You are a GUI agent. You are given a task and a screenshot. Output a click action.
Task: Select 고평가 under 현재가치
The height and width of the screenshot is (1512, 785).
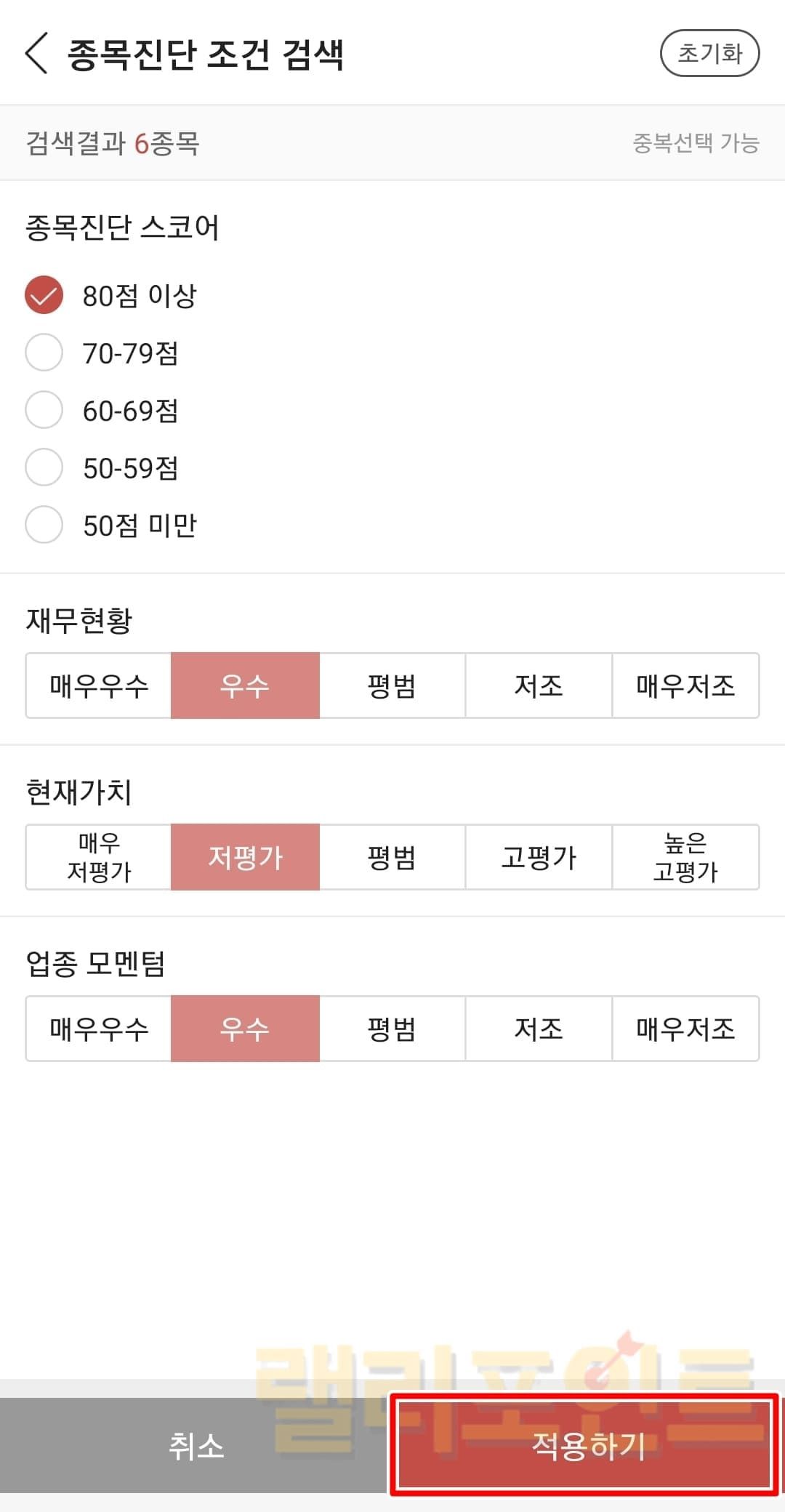tap(539, 857)
